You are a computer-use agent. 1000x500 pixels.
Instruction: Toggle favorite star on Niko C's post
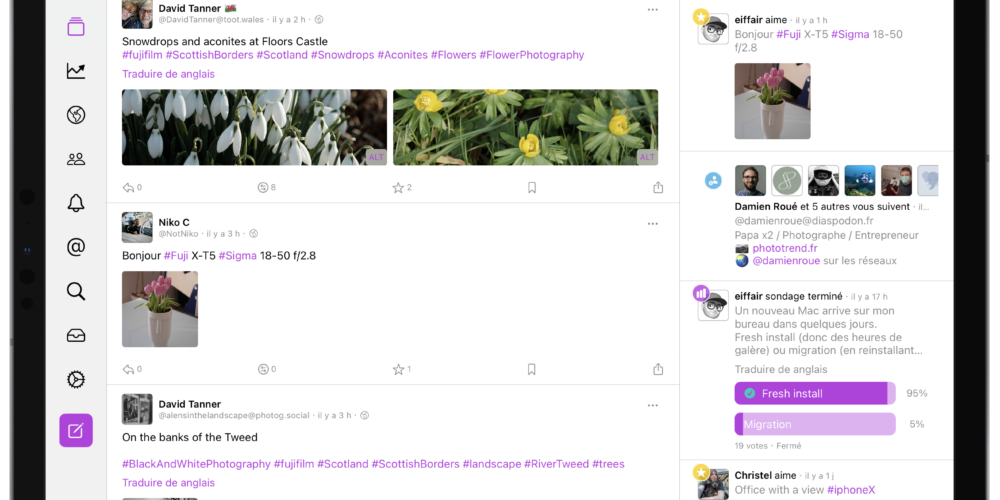tap(399, 369)
